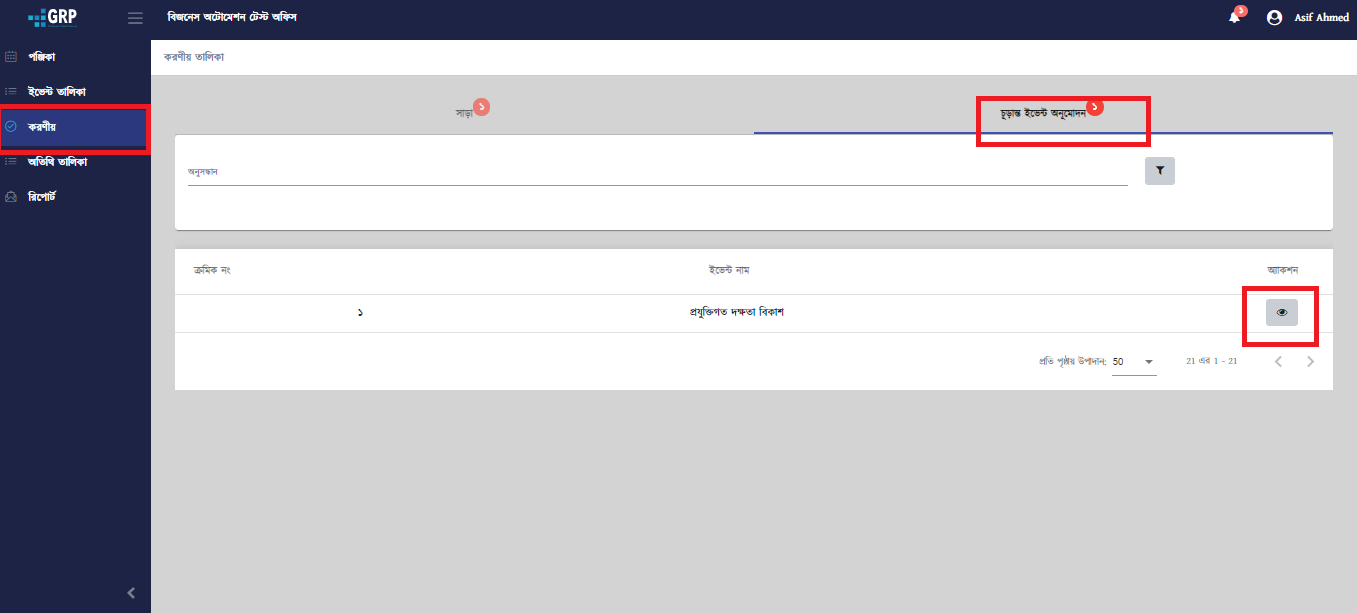
Task: Click the অ্যাকশন column header
Action: pyautogui.click(x=1282, y=271)
